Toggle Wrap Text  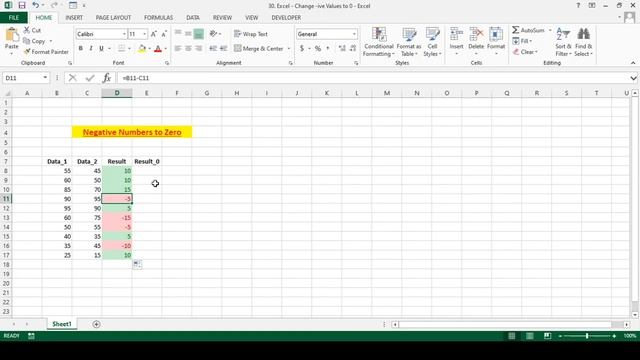pyautogui.click(x=251, y=34)
